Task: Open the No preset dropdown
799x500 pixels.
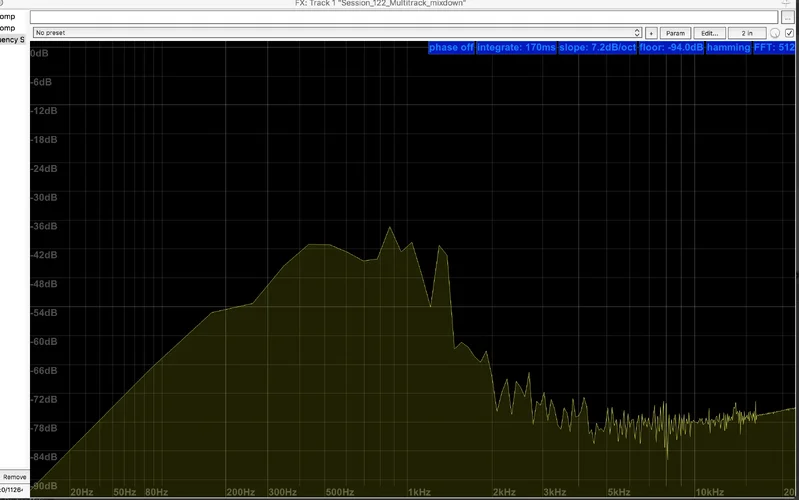Action: (337, 33)
